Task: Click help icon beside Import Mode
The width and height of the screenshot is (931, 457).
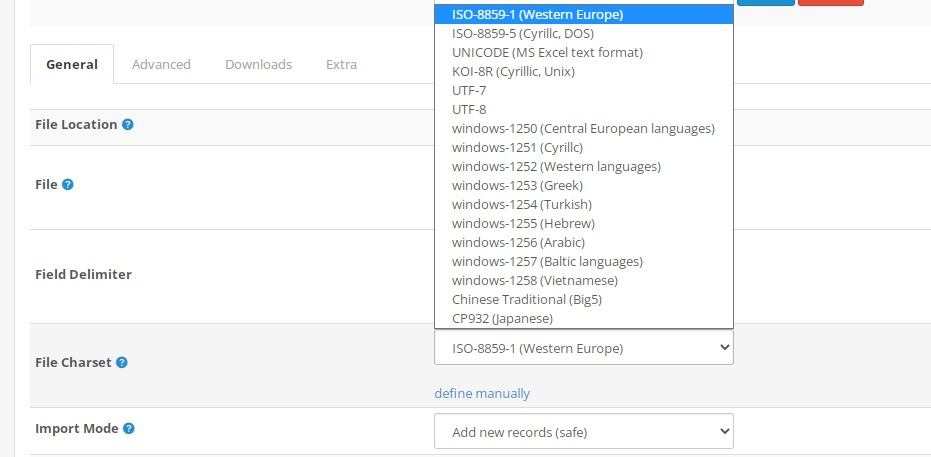Action: (x=129, y=429)
